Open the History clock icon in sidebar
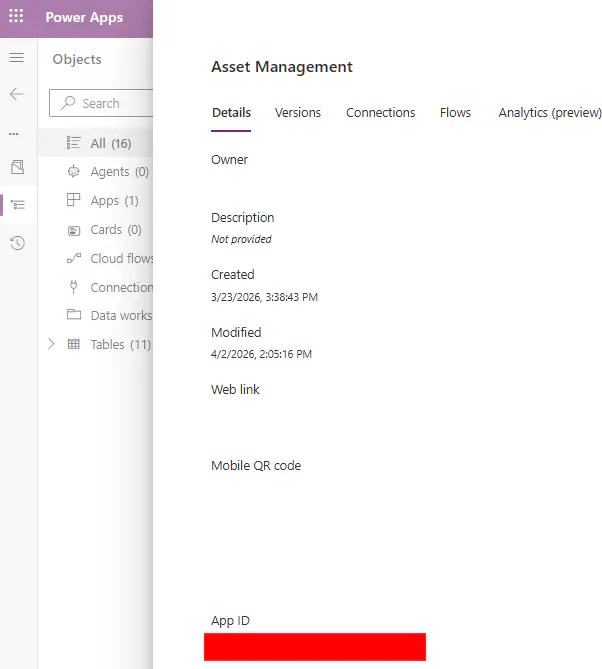Viewport: 602px width, 669px height. 17,243
